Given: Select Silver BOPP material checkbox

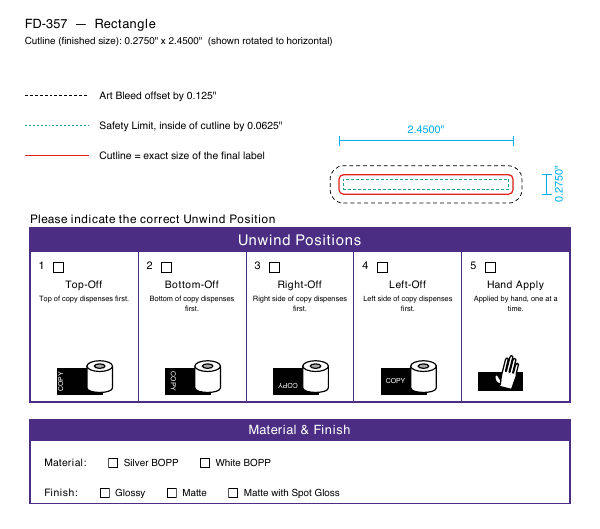Looking at the screenshot, I should click(x=113, y=463).
